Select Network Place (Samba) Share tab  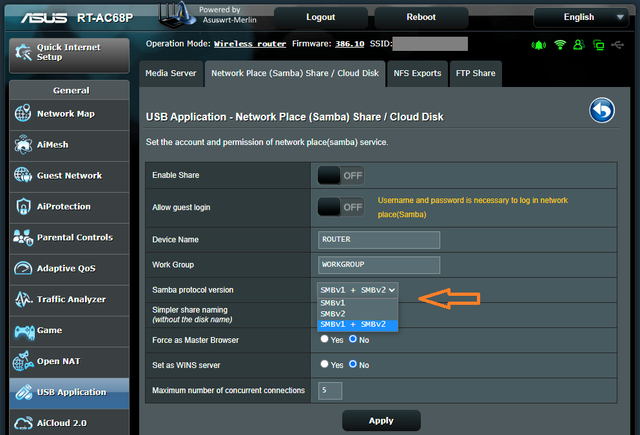(295, 73)
